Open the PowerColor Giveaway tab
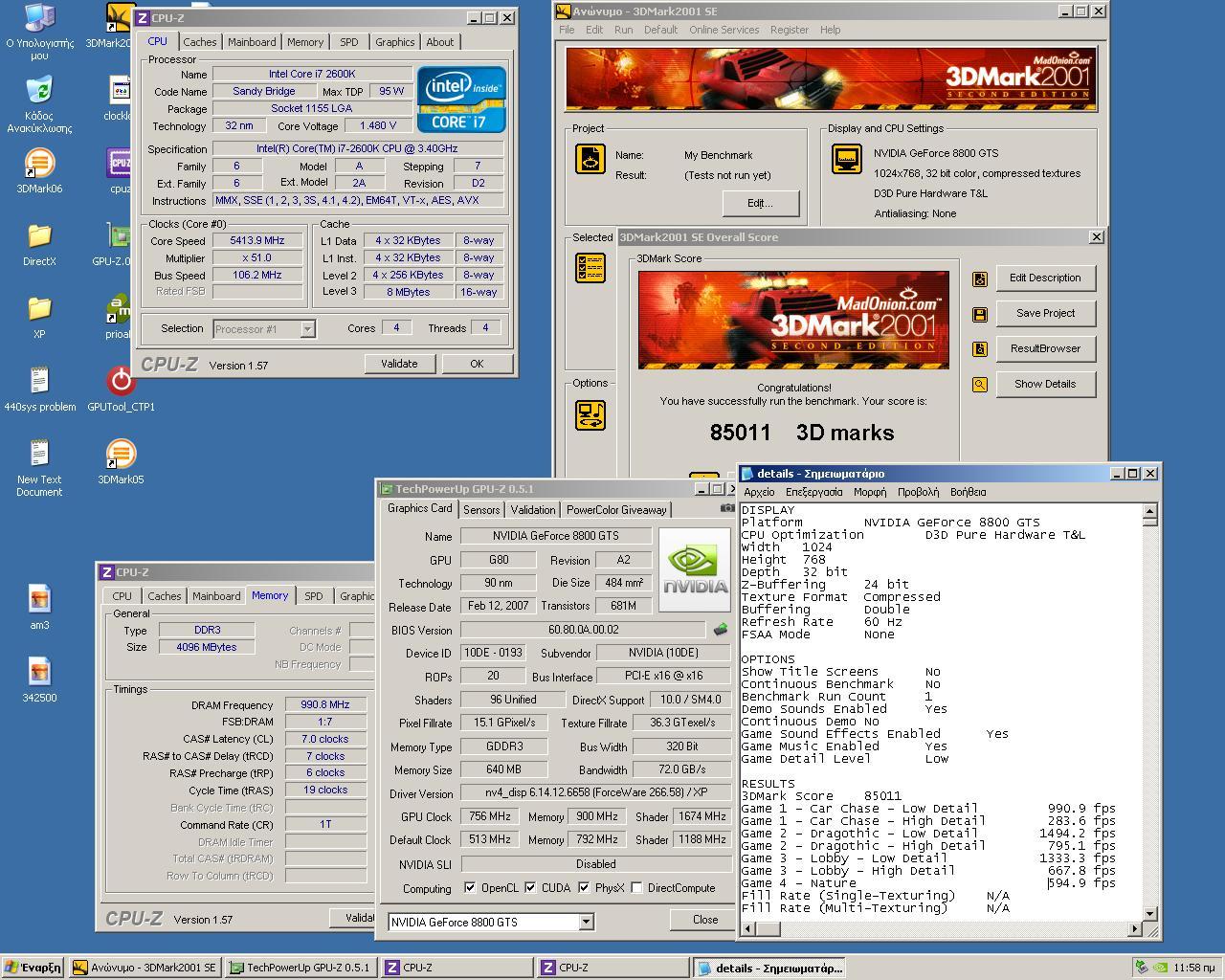The image size is (1225, 980). [x=616, y=510]
